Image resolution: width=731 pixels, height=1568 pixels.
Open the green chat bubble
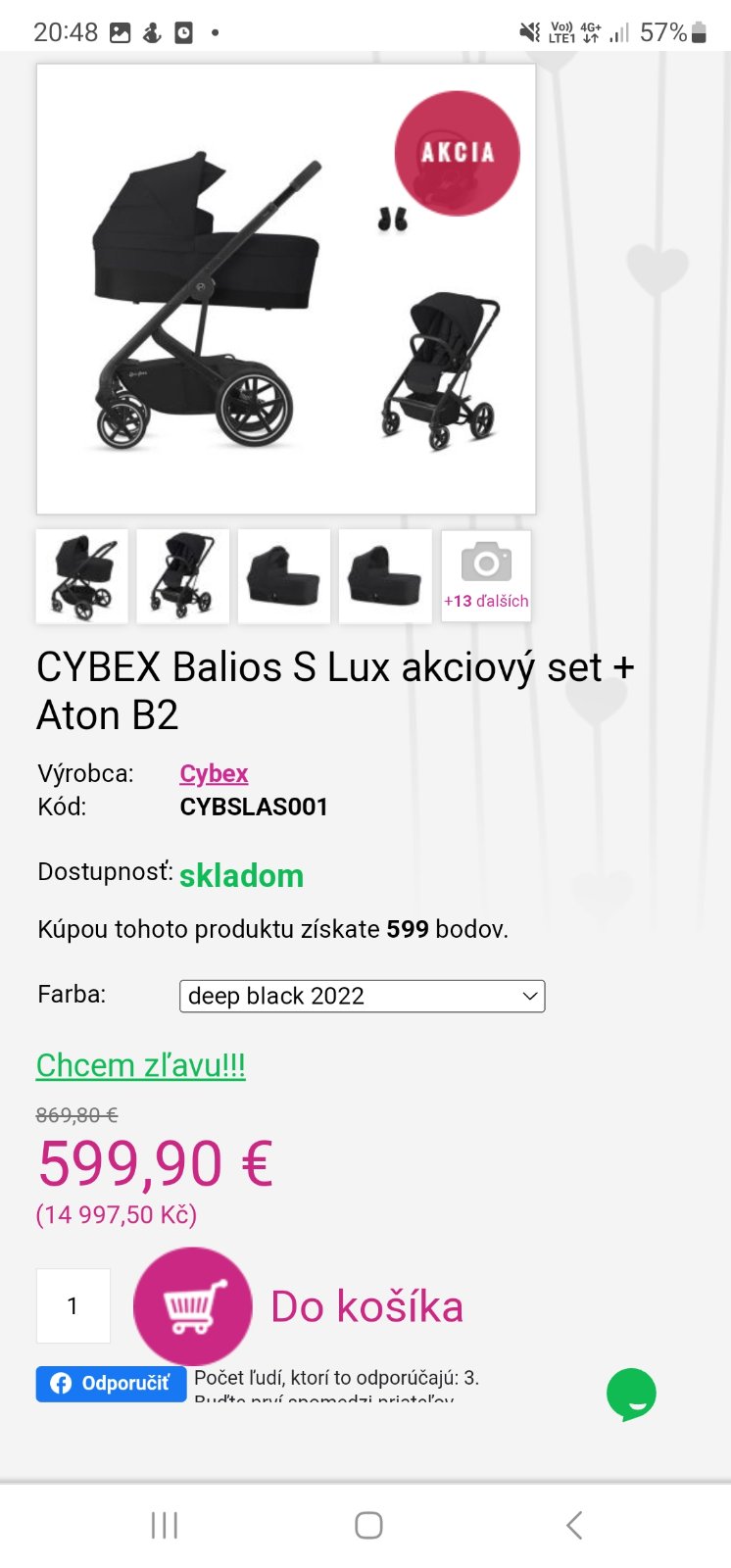pos(631,1394)
